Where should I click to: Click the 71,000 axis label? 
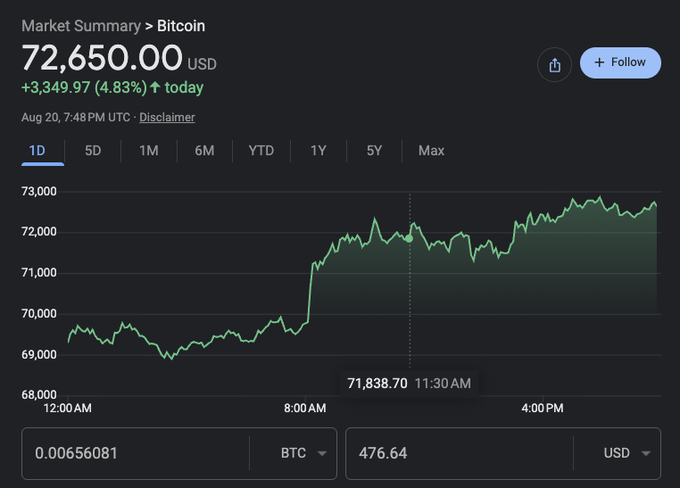click(39, 273)
